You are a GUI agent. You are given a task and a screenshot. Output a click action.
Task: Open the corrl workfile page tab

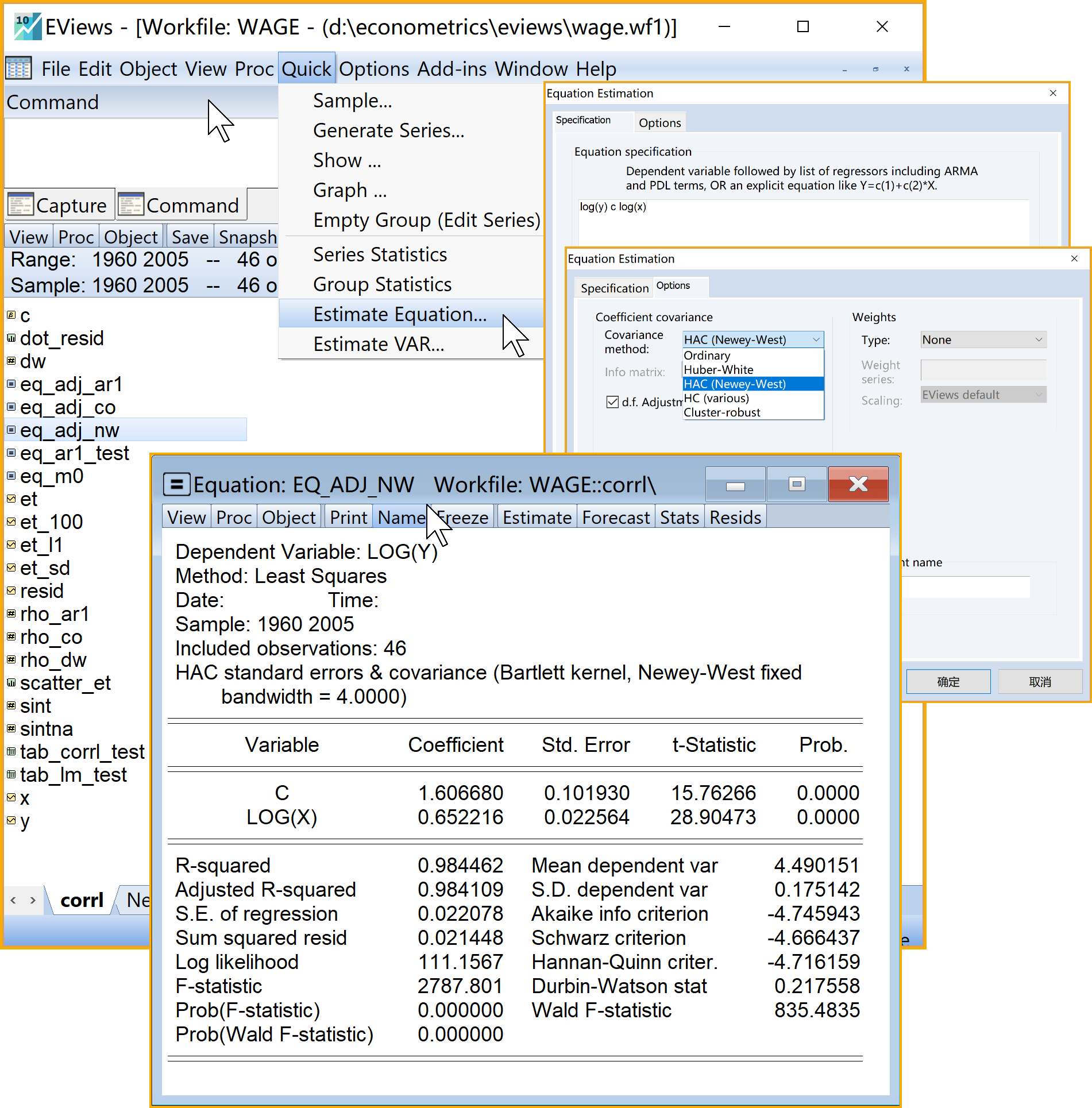82,900
